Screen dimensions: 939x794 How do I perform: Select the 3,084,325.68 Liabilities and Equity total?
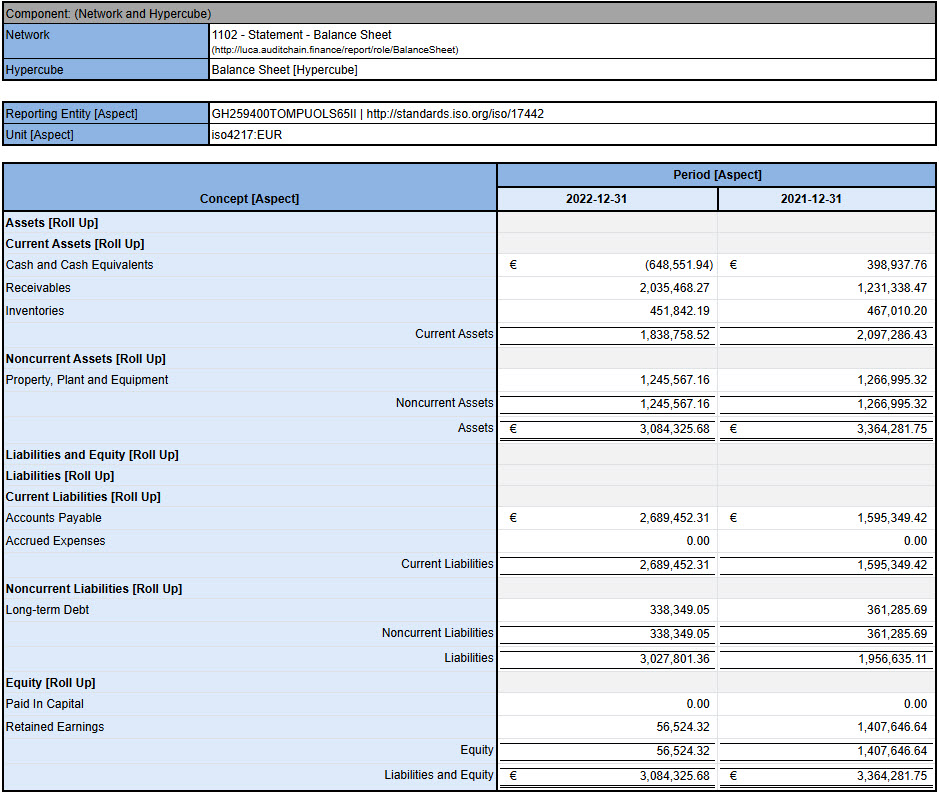(674, 776)
